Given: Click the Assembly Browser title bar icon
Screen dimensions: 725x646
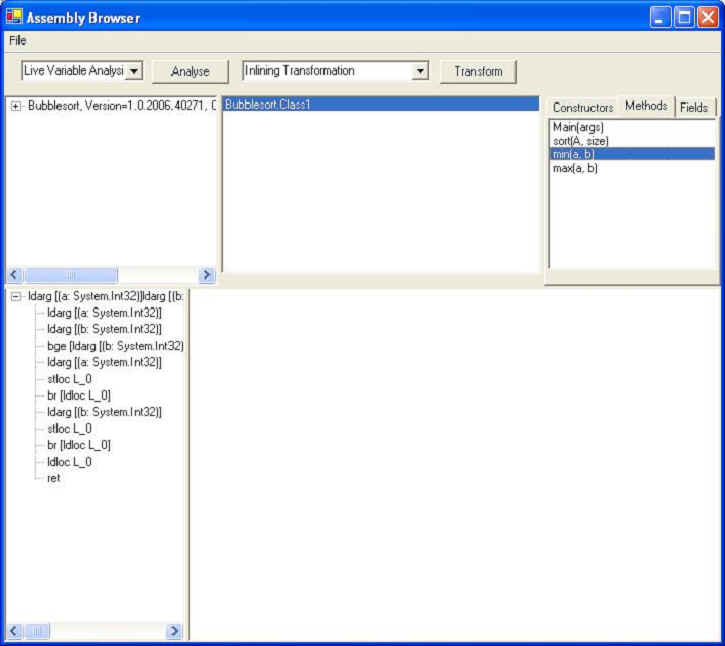Looking at the screenshot, I should pyautogui.click(x=14, y=17).
